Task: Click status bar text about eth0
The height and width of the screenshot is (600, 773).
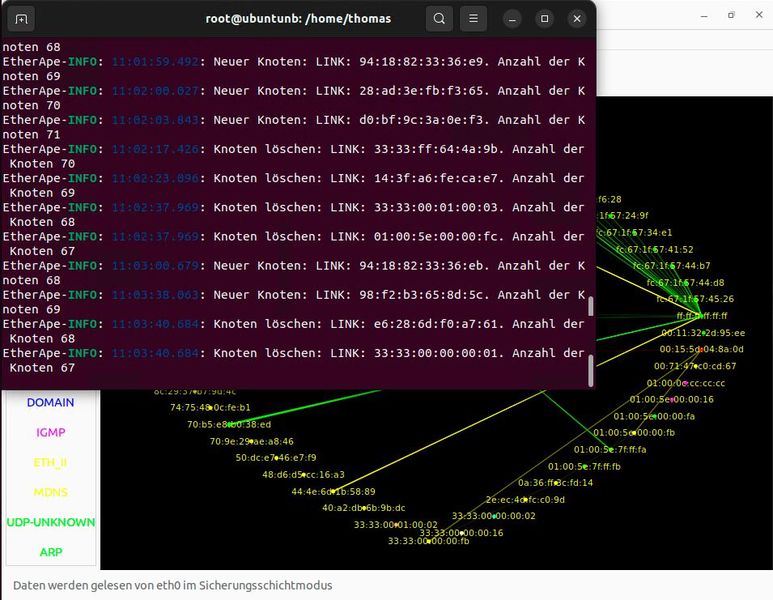Action: point(173,585)
